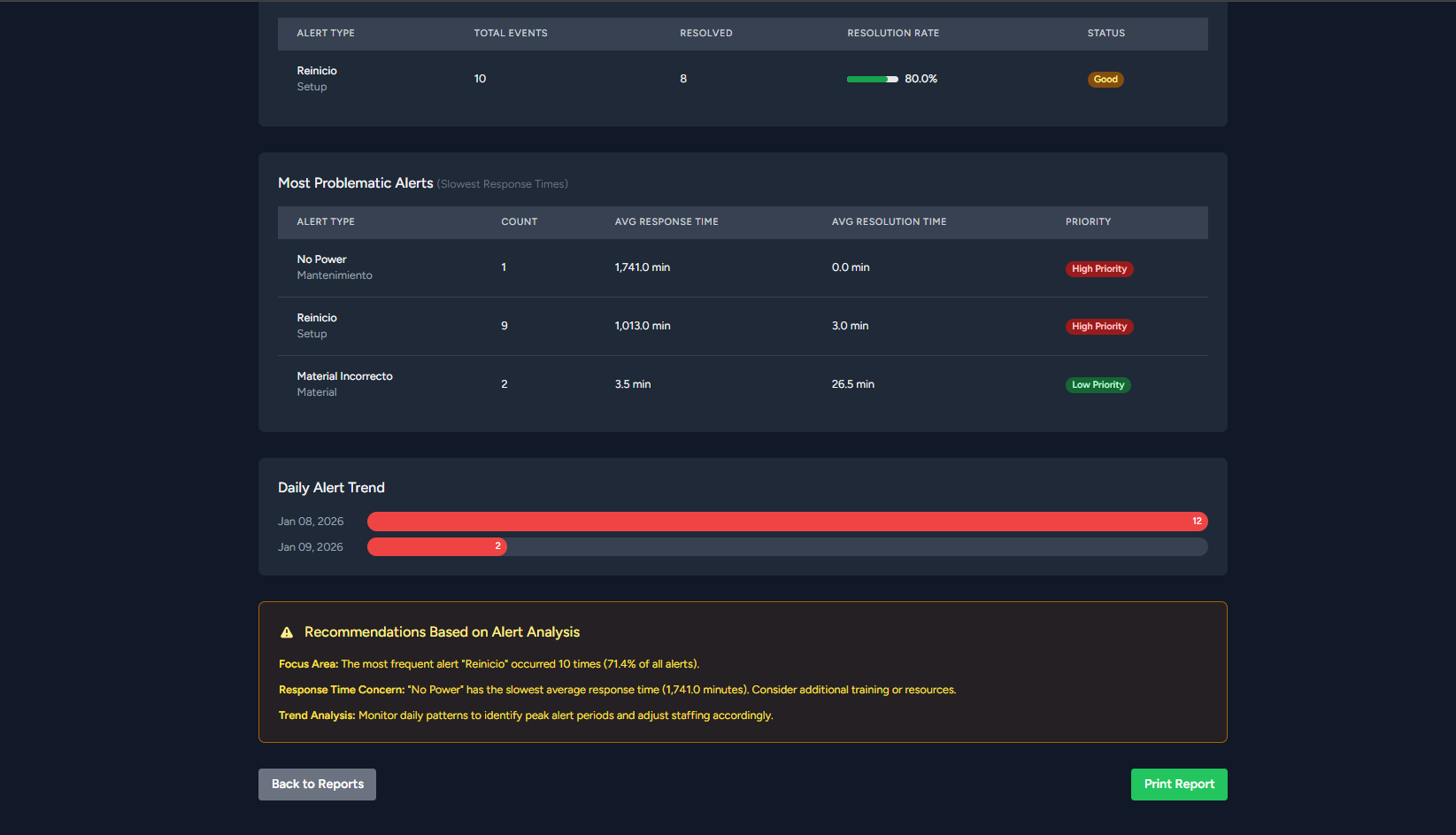
Task: Click the Priority column header
Action: click(1088, 222)
